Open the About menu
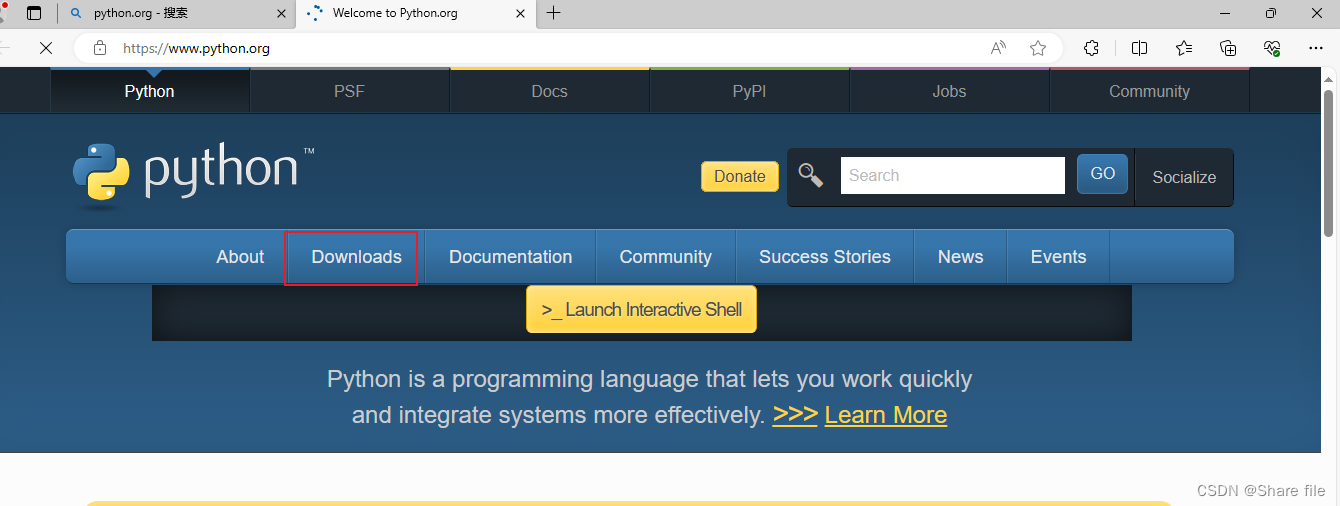The image size is (1340, 506). (x=240, y=257)
